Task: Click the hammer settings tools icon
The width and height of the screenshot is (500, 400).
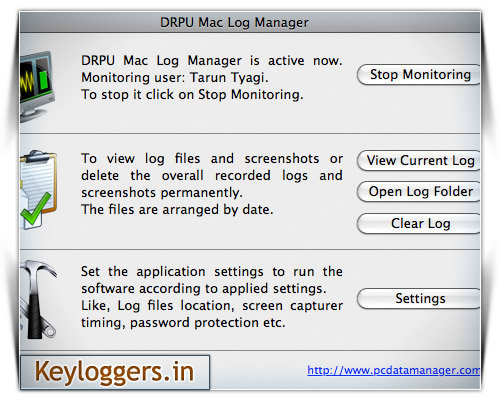Action: tap(38, 299)
